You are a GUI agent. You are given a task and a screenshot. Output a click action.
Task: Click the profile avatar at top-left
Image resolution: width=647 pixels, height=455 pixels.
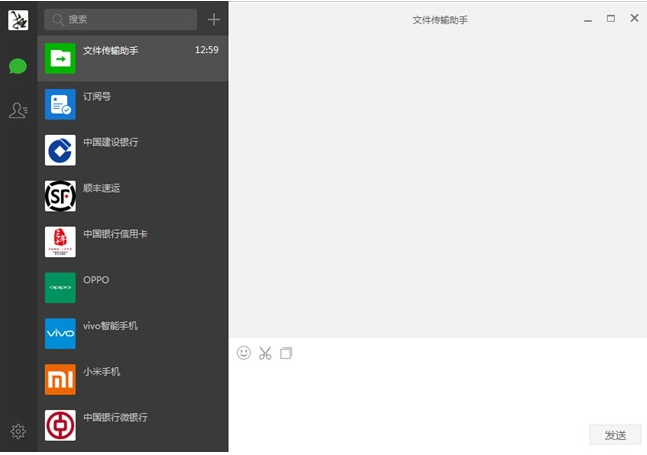pyautogui.click(x=17, y=18)
